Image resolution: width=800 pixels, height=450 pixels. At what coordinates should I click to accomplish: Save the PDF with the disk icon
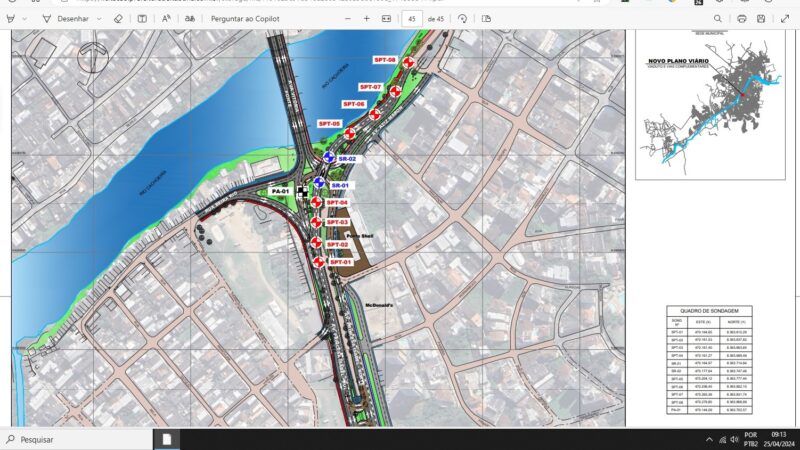coord(761,19)
